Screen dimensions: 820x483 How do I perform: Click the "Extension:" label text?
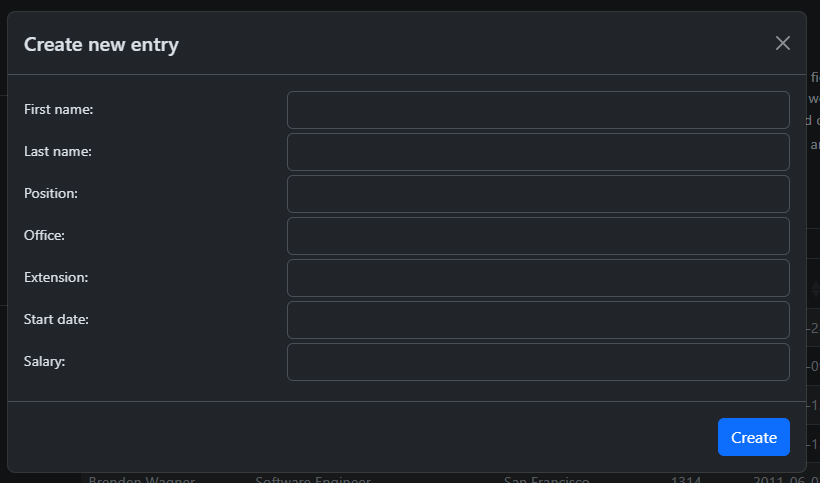(x=56, y=277)
